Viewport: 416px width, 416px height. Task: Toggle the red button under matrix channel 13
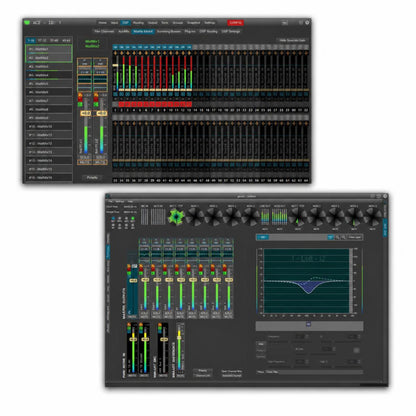[x=189, y=104]
